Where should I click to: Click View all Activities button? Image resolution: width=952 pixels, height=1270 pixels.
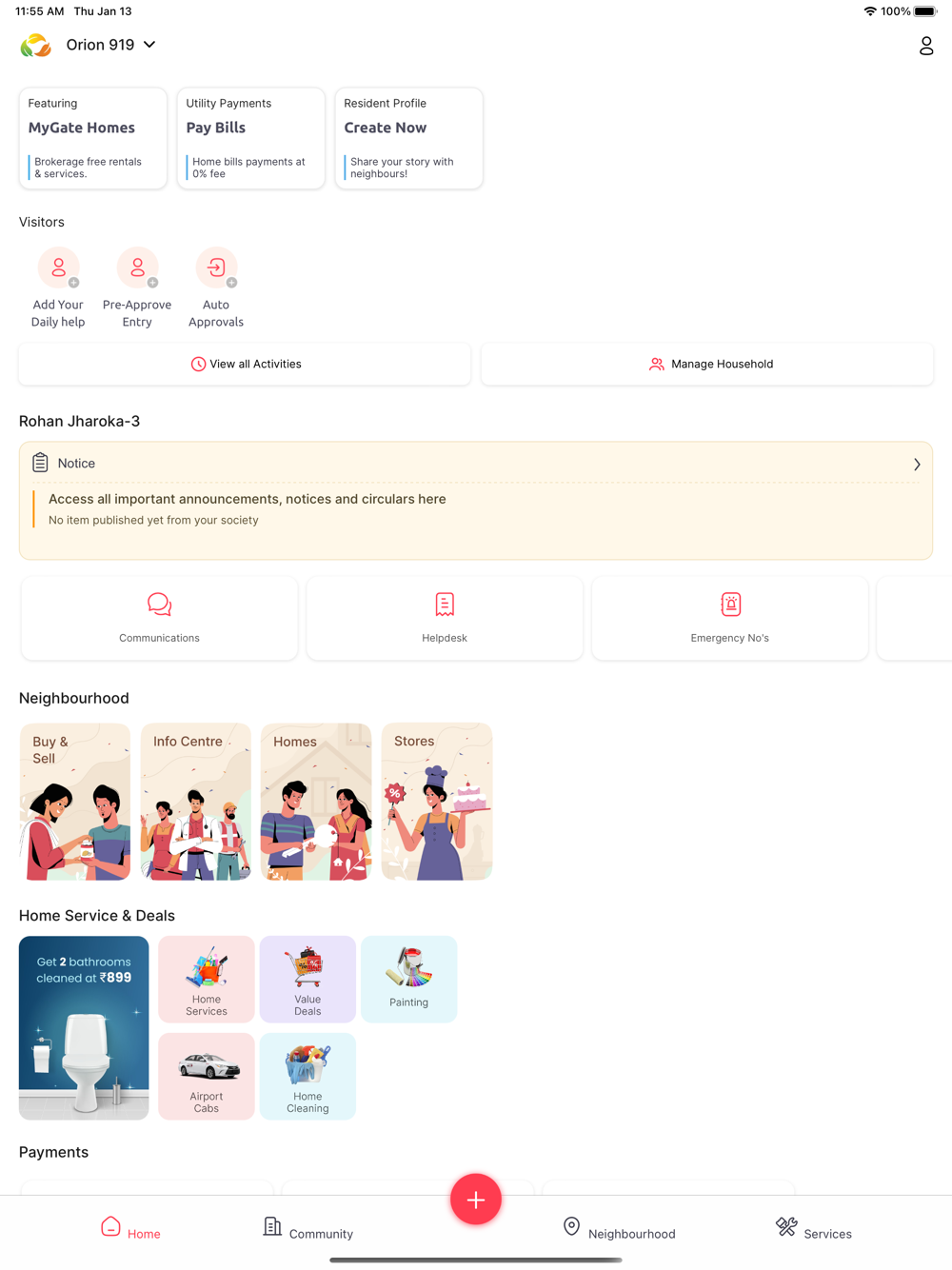click(x=245, y=364)
